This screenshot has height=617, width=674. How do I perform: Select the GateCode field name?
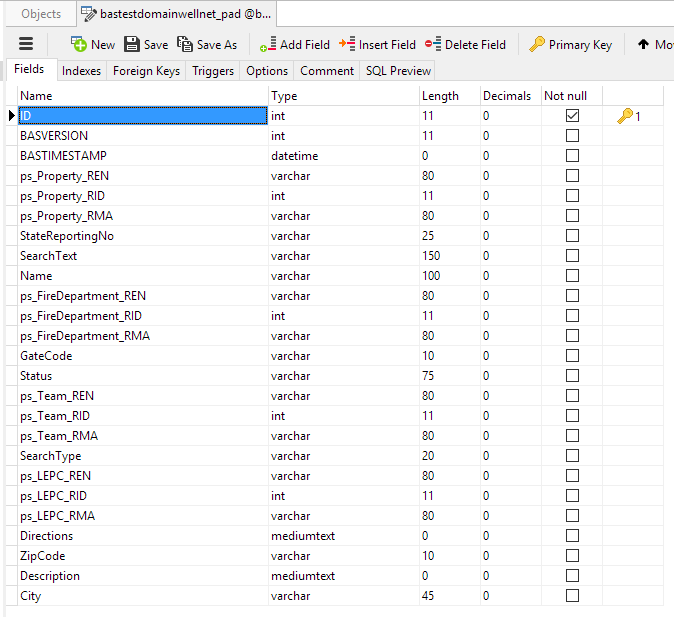(46, 356)
